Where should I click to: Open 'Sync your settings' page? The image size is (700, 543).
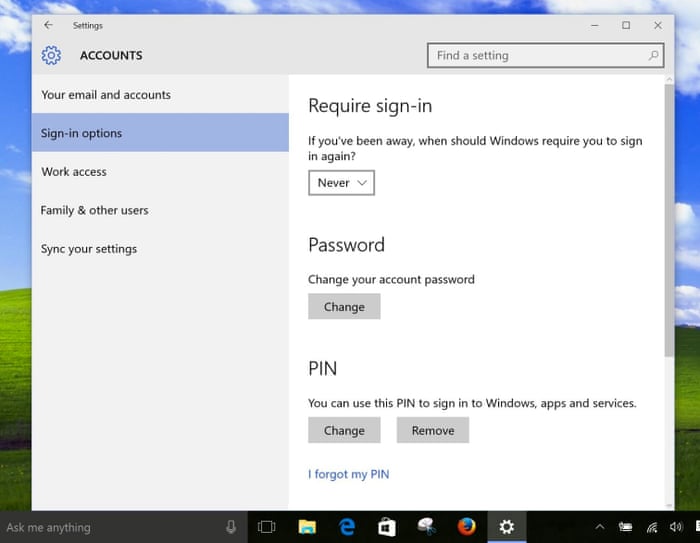pyautogui.click(x=89, y=249)
